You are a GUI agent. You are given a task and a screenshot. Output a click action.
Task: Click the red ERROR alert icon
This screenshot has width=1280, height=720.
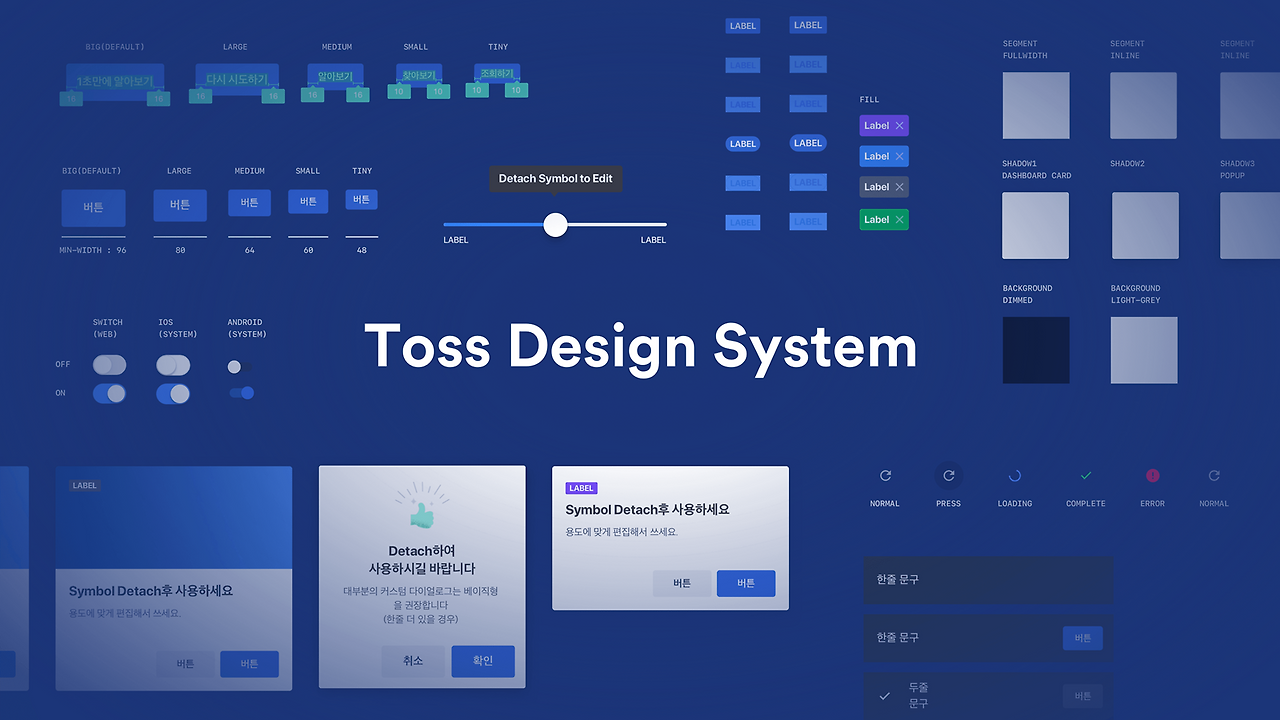(x=1153, y=476)
